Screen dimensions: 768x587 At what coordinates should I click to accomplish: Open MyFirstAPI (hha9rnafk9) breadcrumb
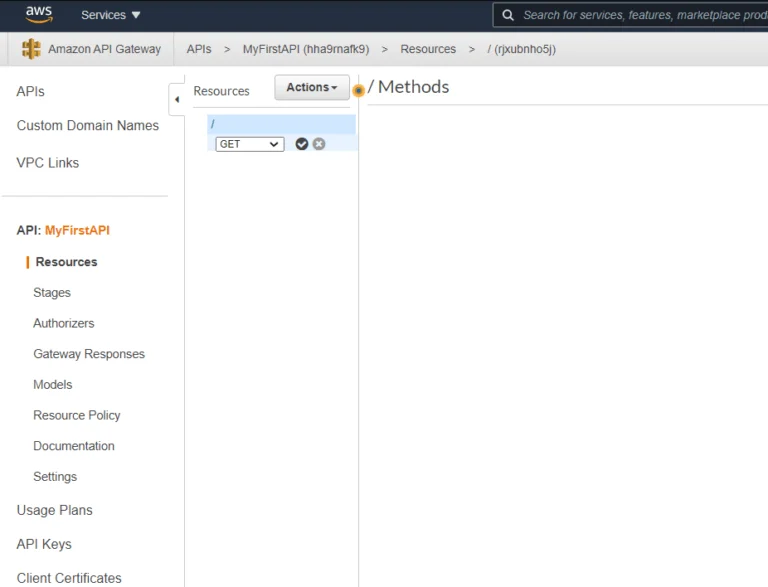[x=306, y=49]
